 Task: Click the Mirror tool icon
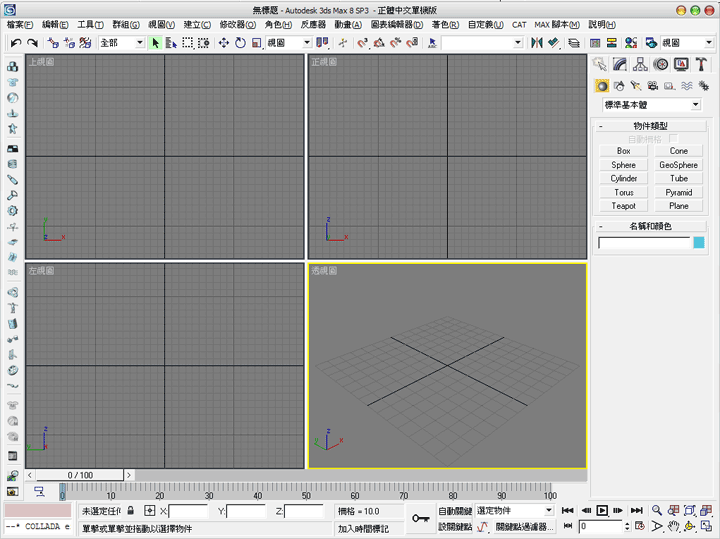pyautogui.click(x=537, y=43)
